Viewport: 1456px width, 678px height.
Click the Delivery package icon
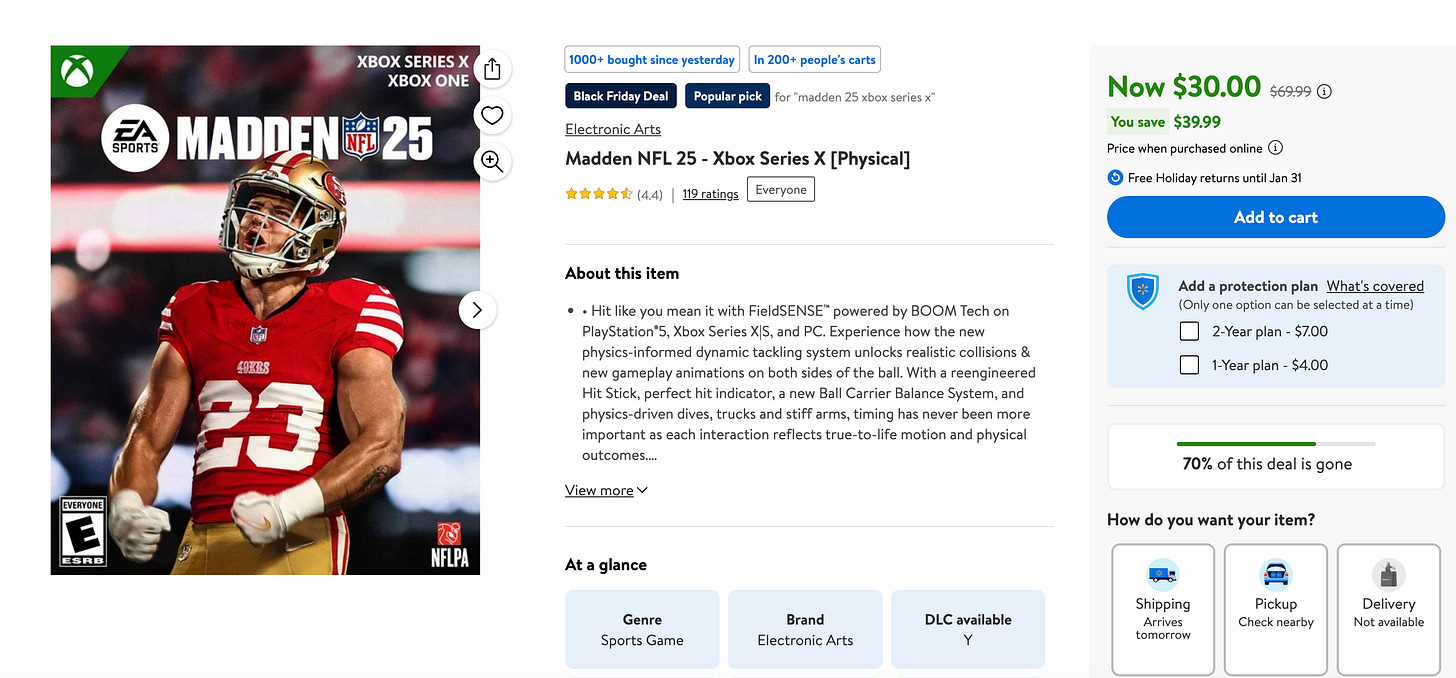(1388, 575)
